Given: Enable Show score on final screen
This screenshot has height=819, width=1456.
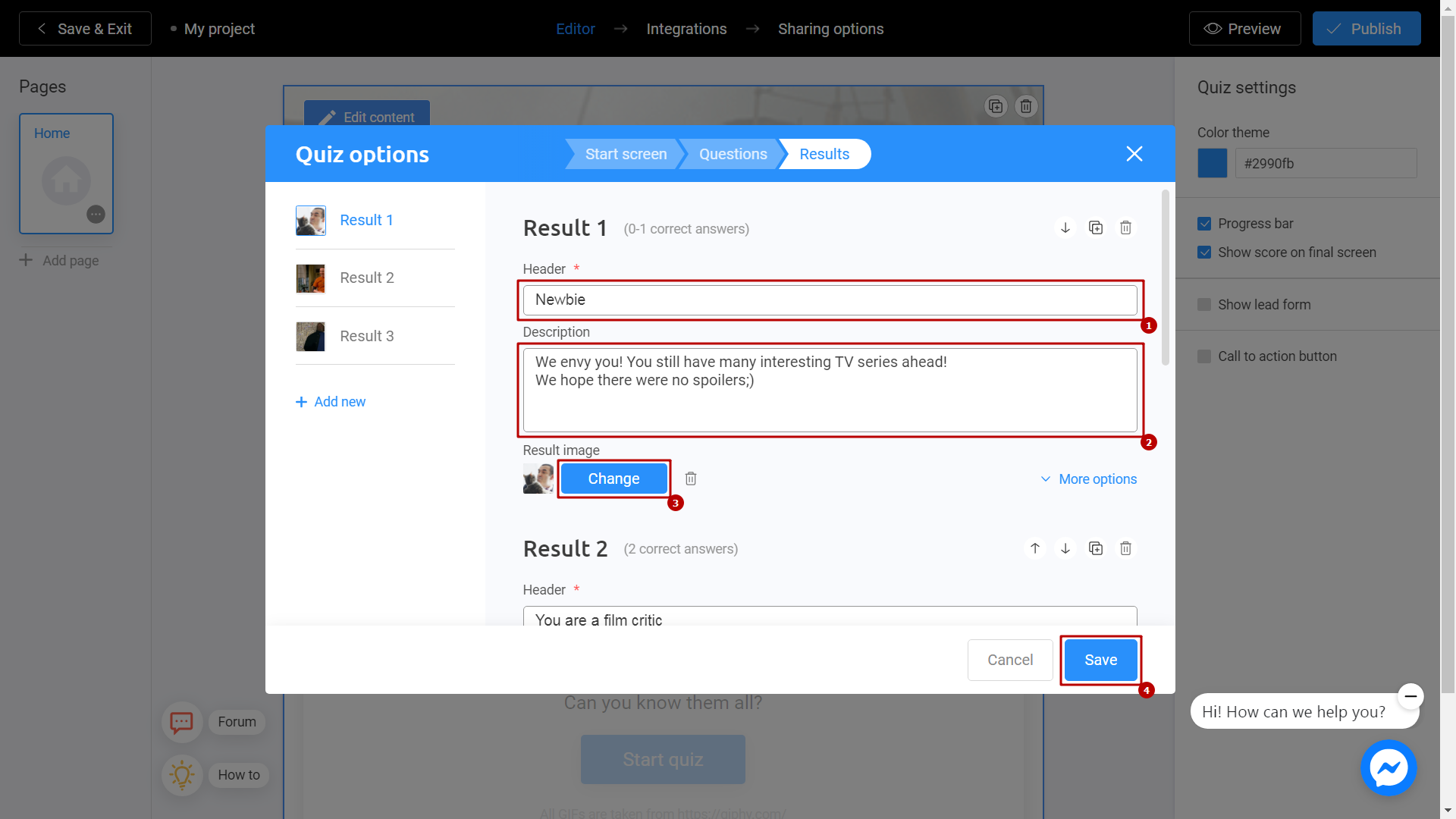Looking at the screenshot, I should 1204,252.
